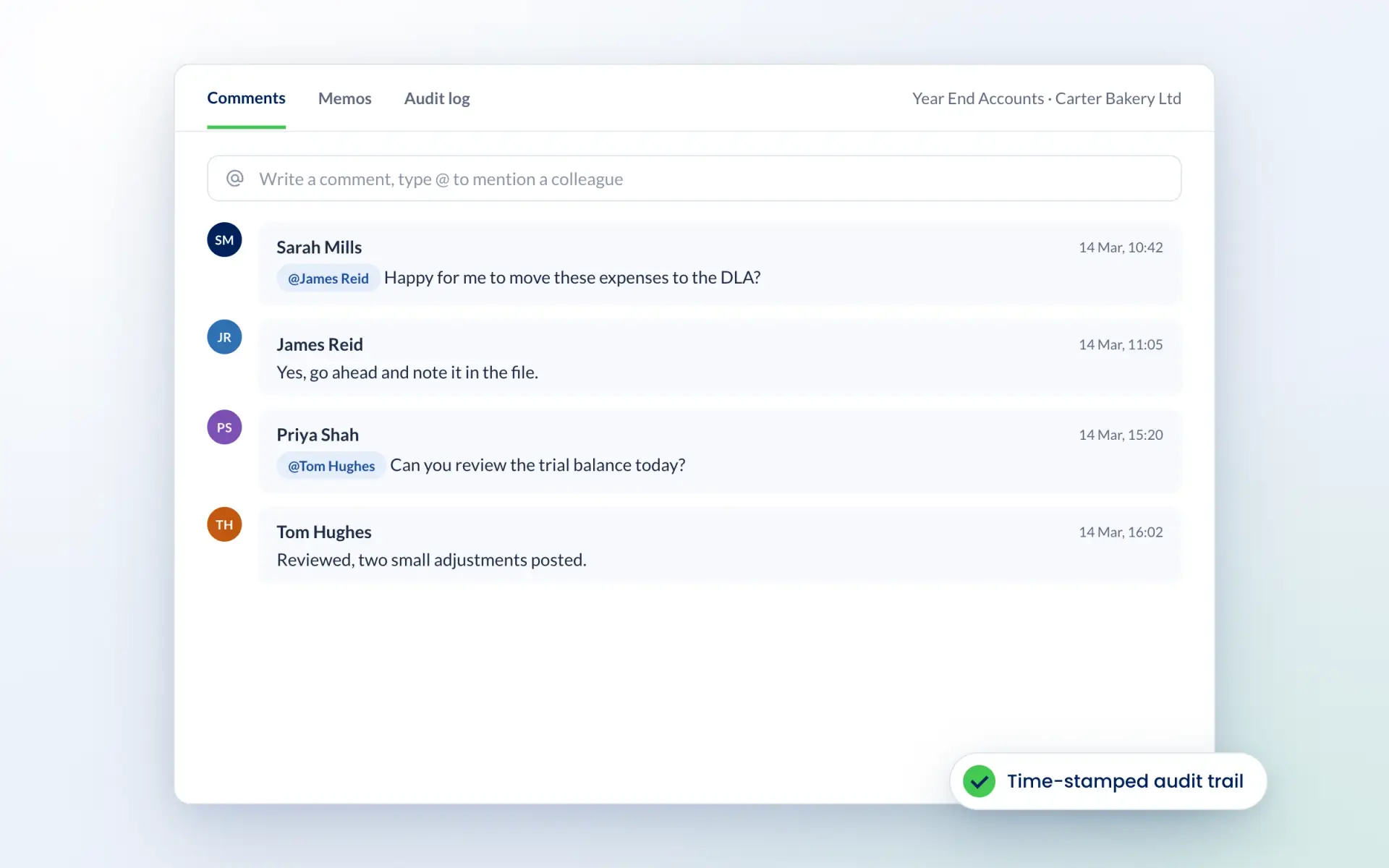Click the 14 Mar, 11:05 timestamp
Image resolution: width=1389 pixels, height=868 pixels.
1121,344
